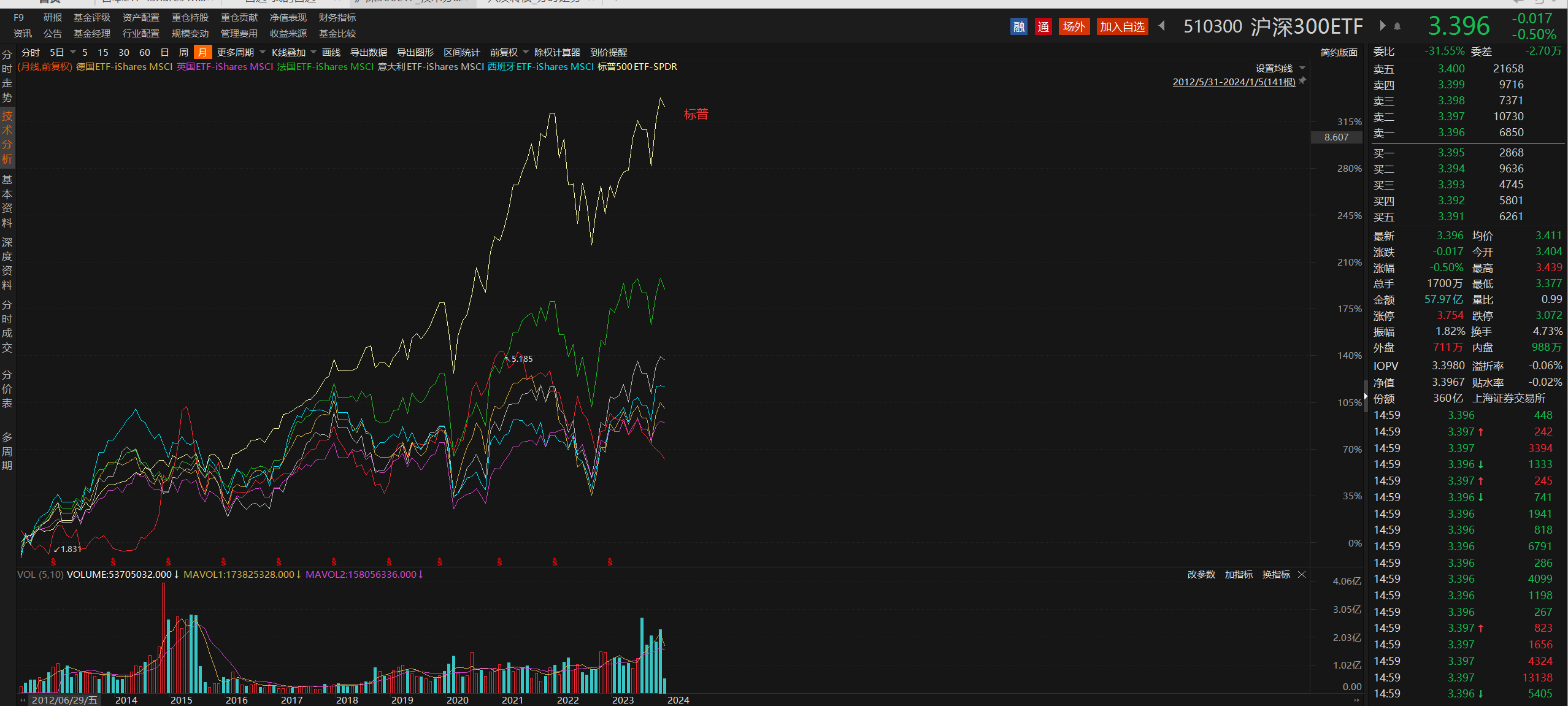1568x706 pixels.
Task: Click the 场外 off-exchange badge
Action: point(1074,26)
